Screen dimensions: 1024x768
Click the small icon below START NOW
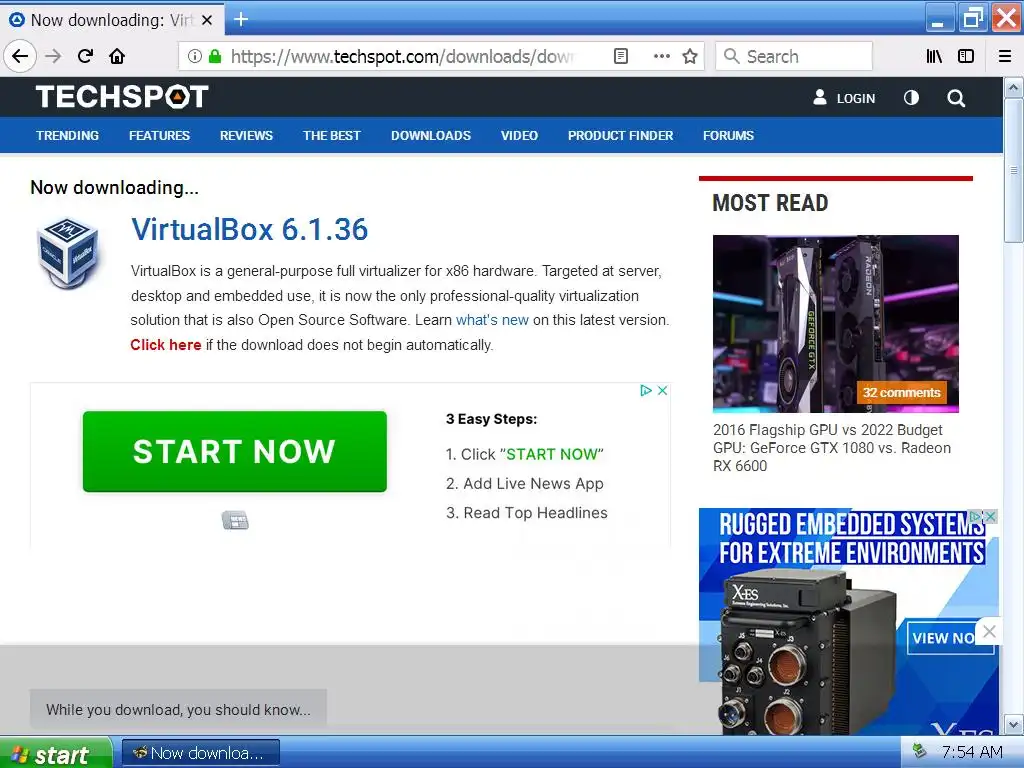[235, 520]
